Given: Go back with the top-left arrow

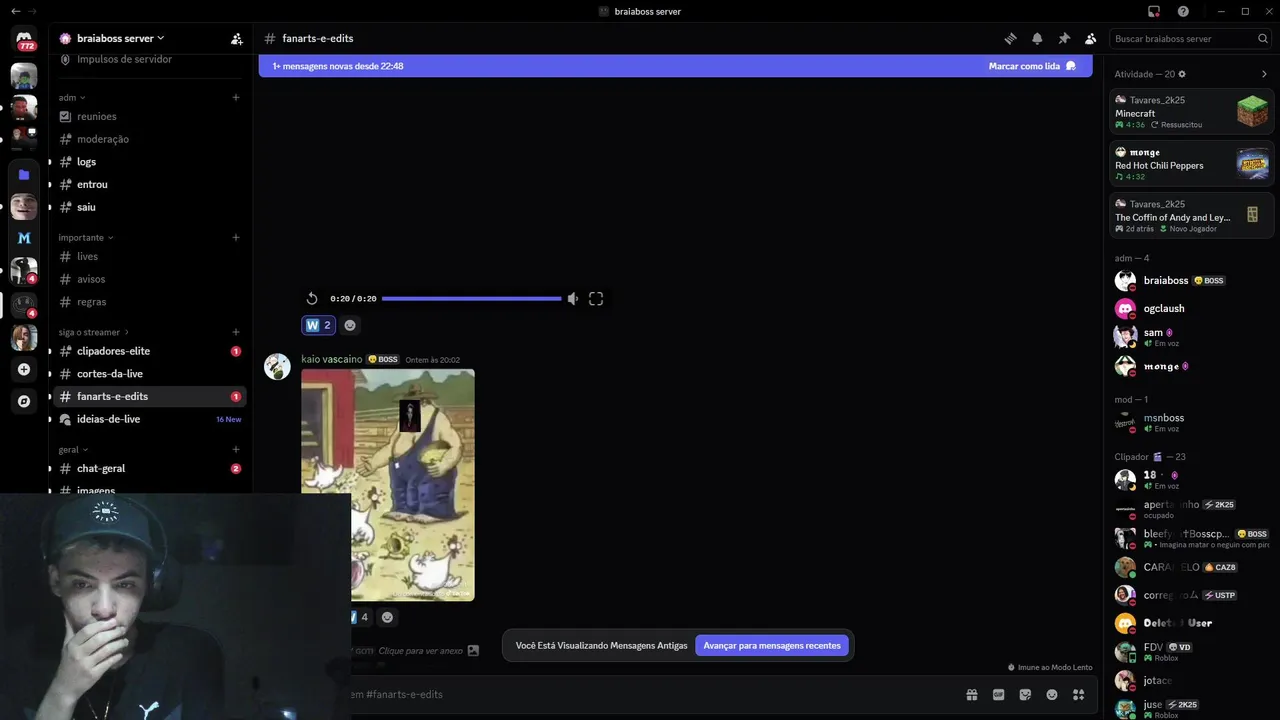Looking at the screenshot, I should (15, 11).
